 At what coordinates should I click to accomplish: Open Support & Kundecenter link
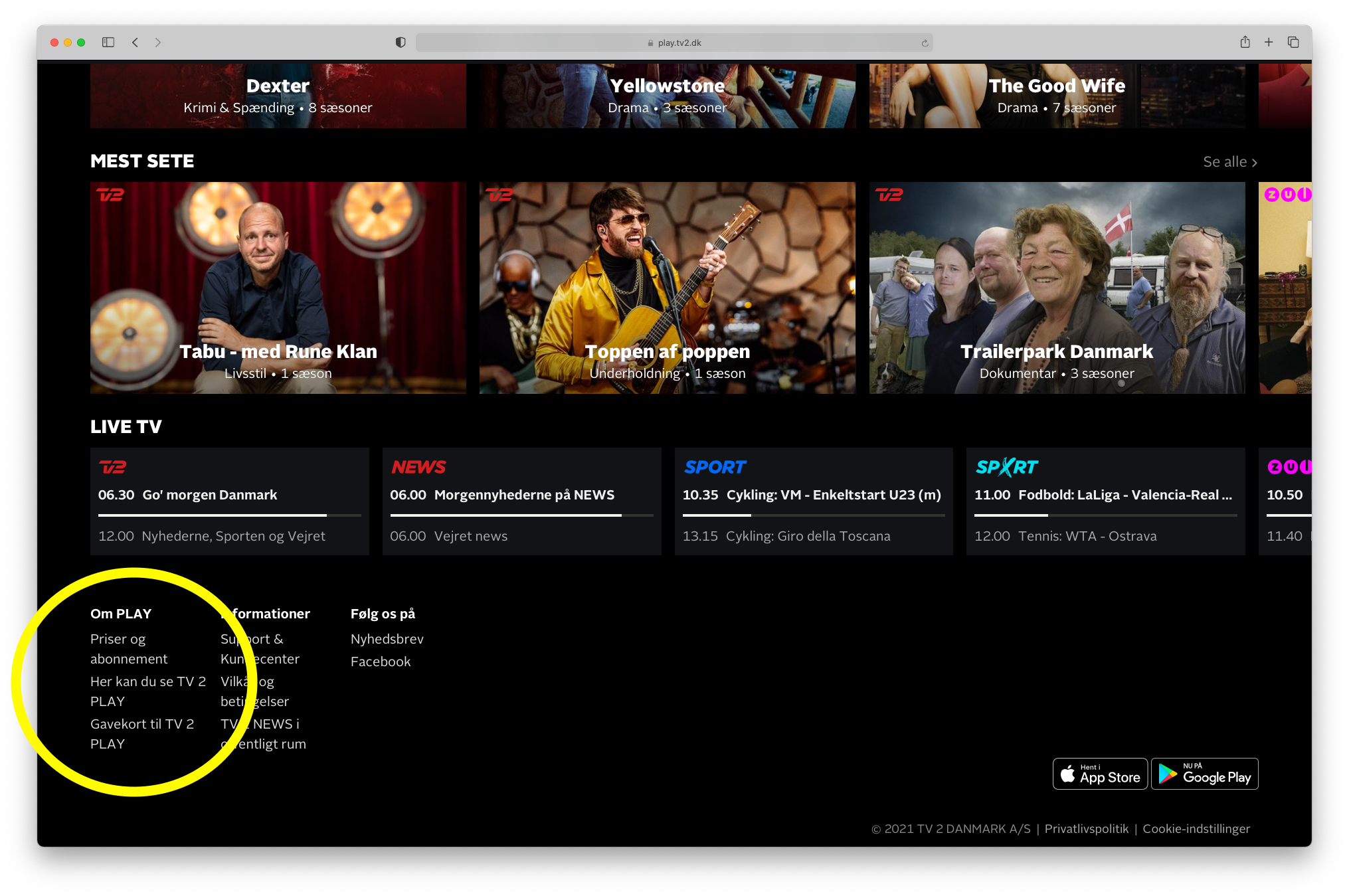[x=260, y=649]
